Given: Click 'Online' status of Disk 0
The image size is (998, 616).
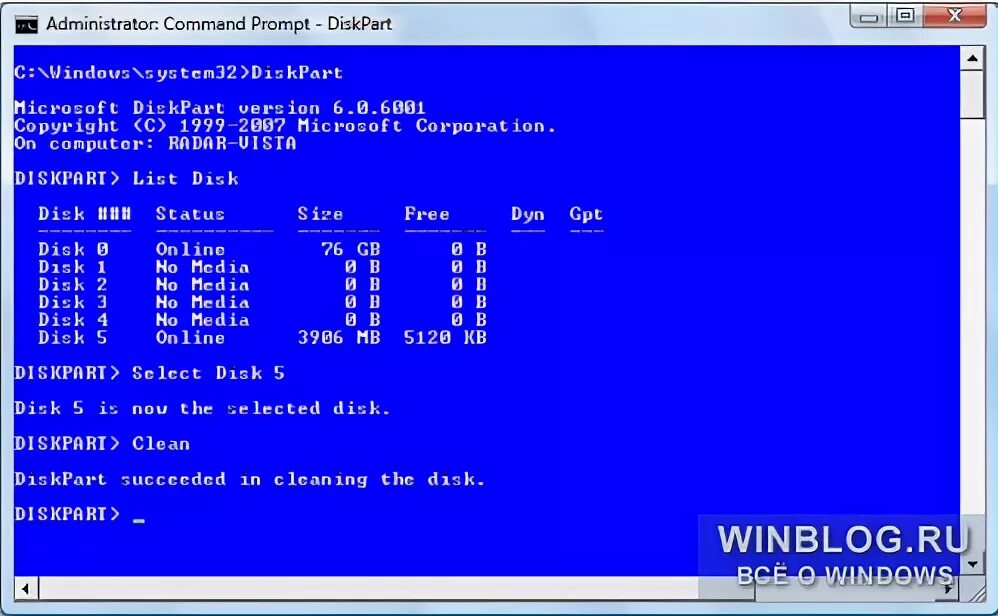Looking at the screenshot, I should (190, 249).
